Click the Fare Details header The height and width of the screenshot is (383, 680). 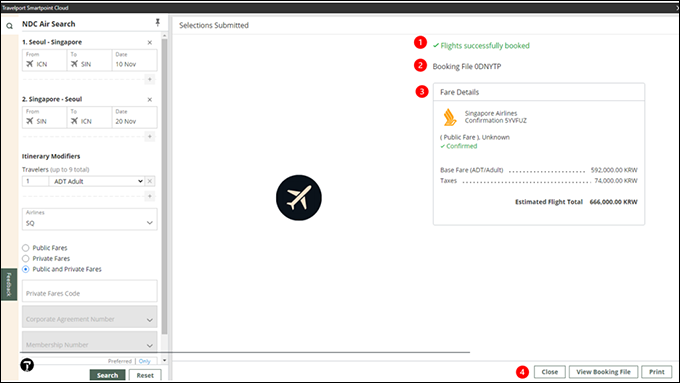pyautogui.click(x=459, y=92)
